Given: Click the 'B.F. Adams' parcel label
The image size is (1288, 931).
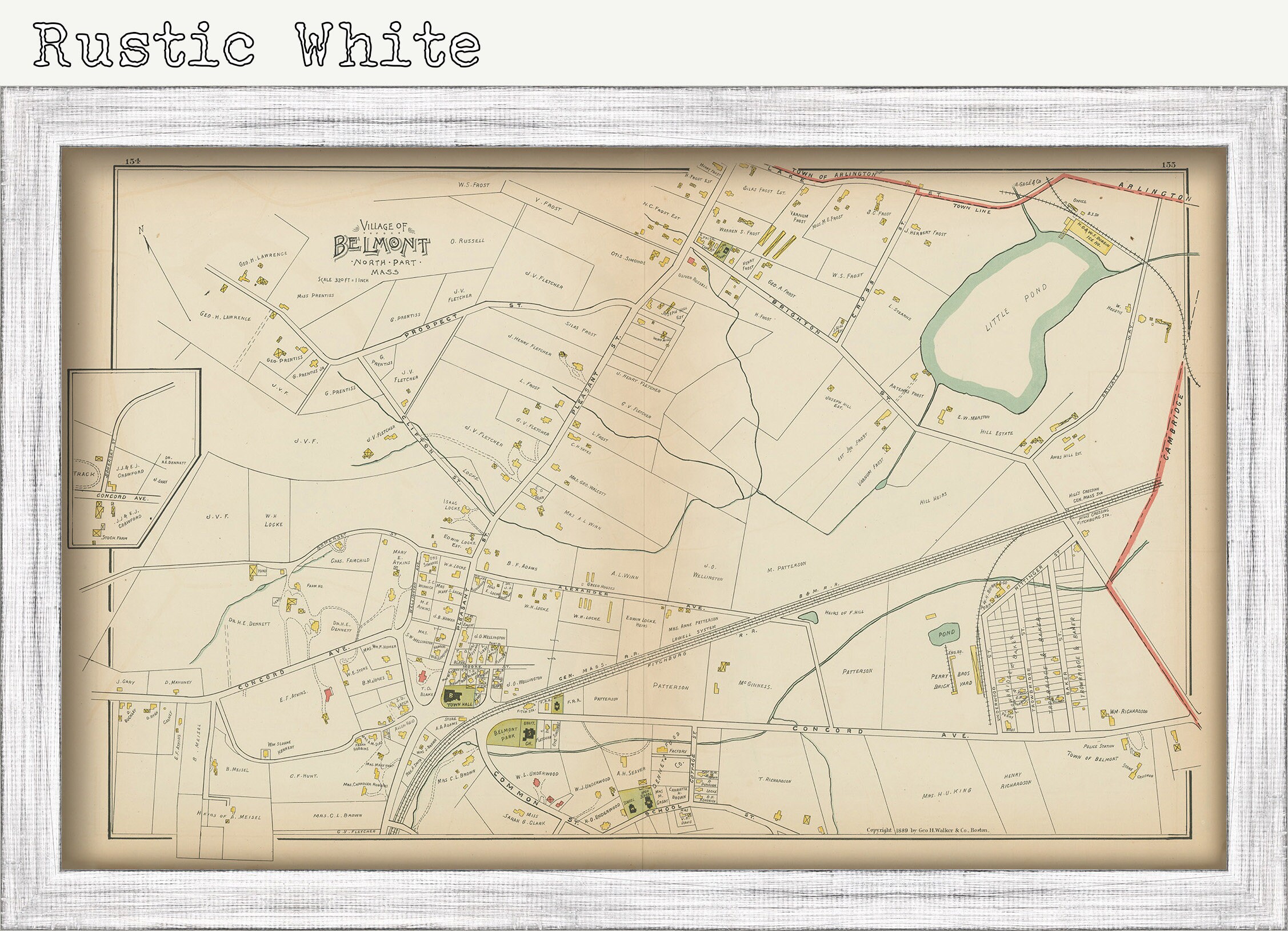Looking at the screenshot, I should [522, 567].
